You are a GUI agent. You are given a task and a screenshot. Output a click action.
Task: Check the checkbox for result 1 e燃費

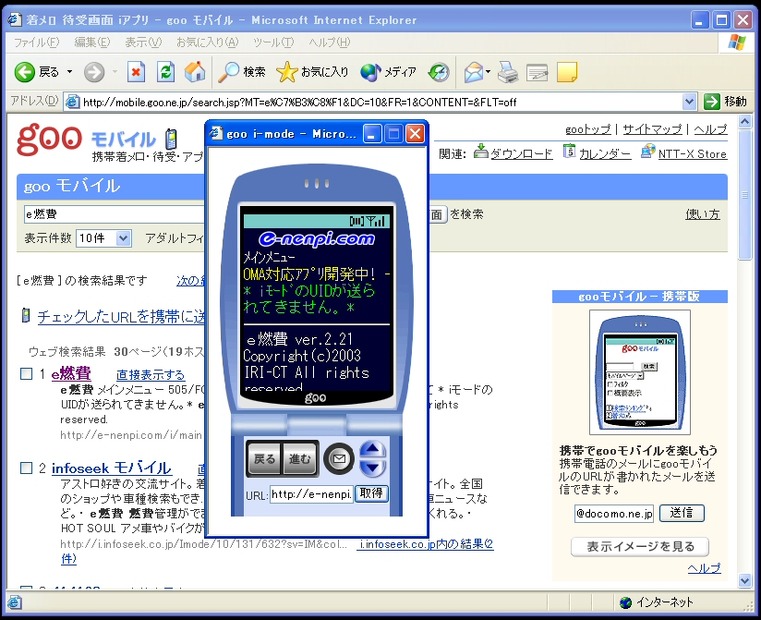tap(26, 374)
